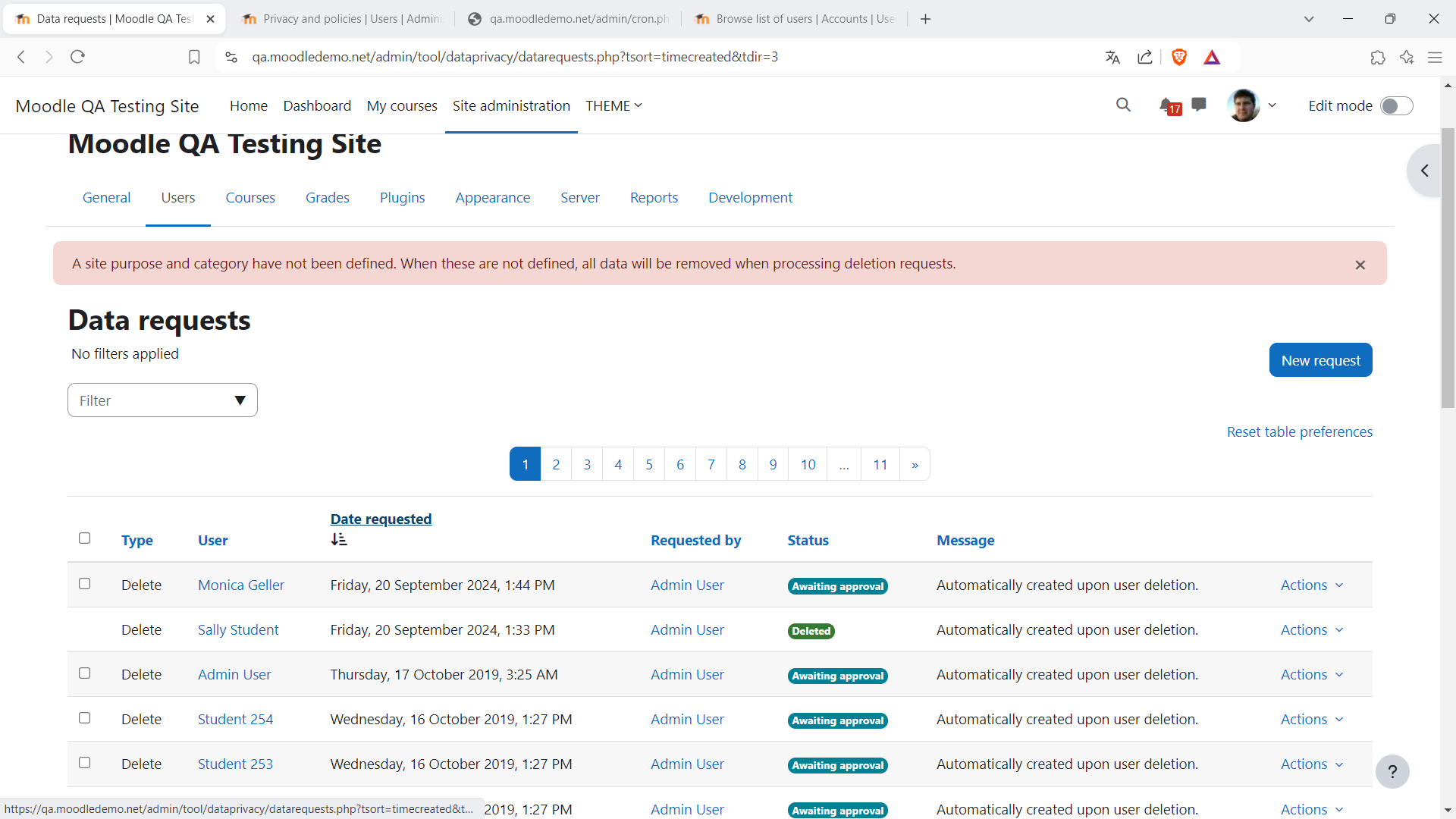Close the Data requests browser tab
Viewport: 1456px width, 819px height.
pos(210,19)
